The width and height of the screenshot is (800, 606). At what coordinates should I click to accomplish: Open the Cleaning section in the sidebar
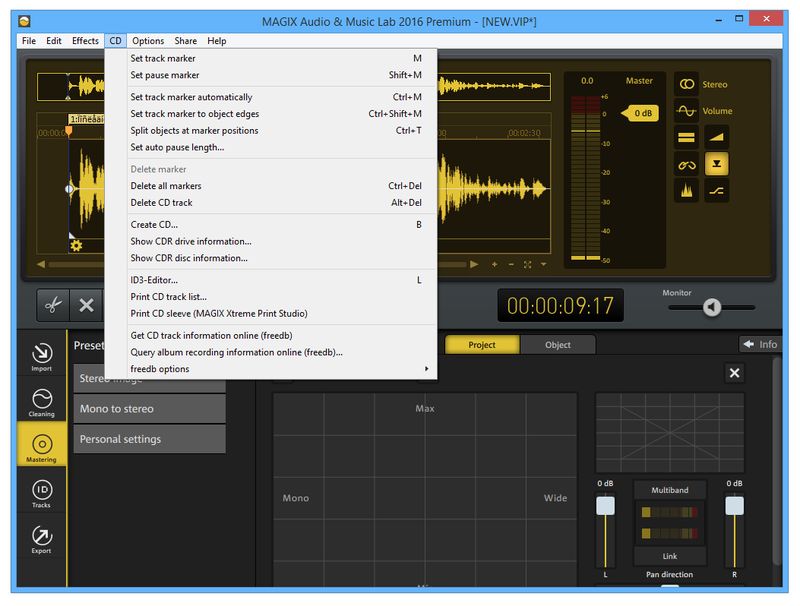(x=41, y=400)
